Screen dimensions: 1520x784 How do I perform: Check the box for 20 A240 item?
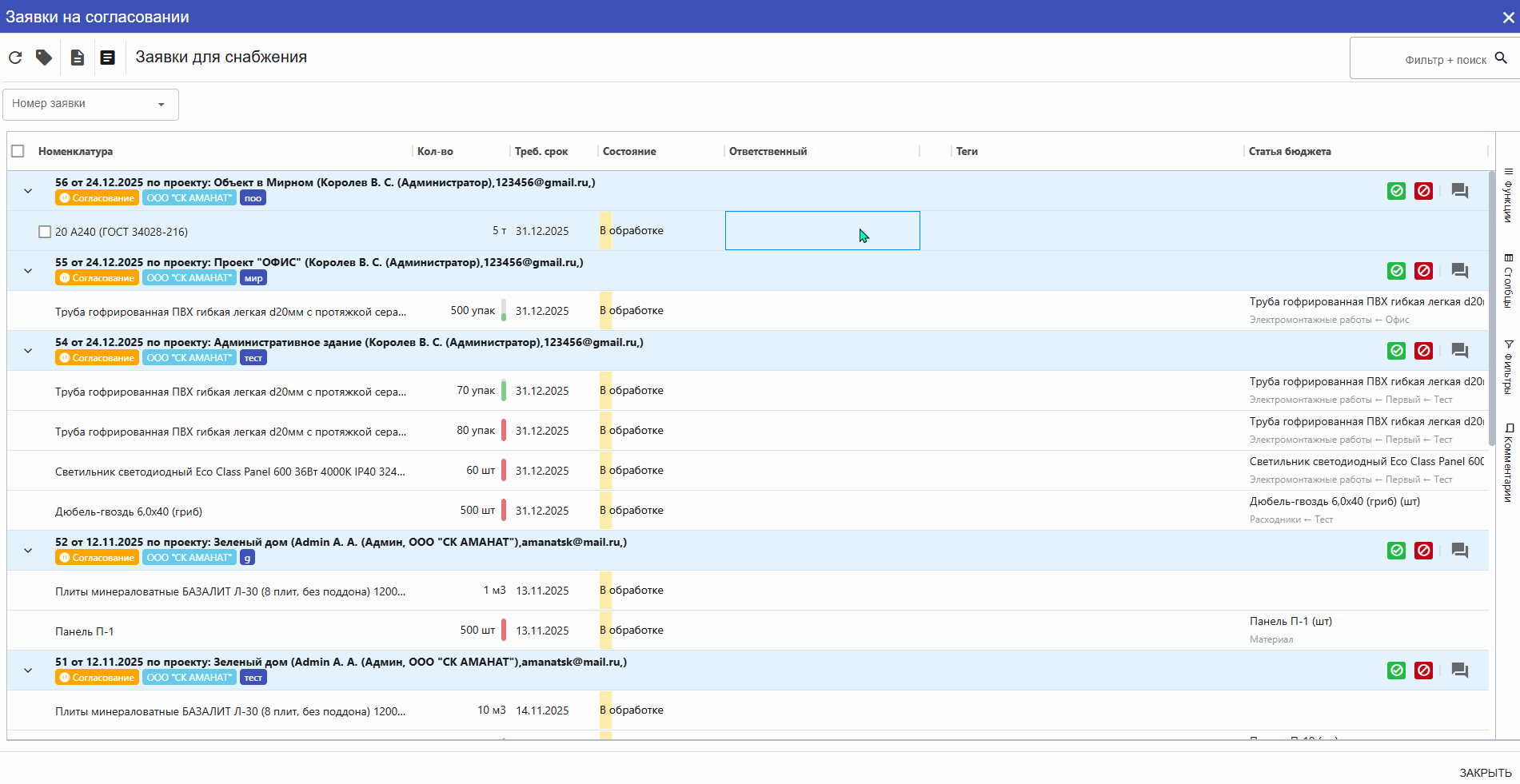click(x=45, y=232)
